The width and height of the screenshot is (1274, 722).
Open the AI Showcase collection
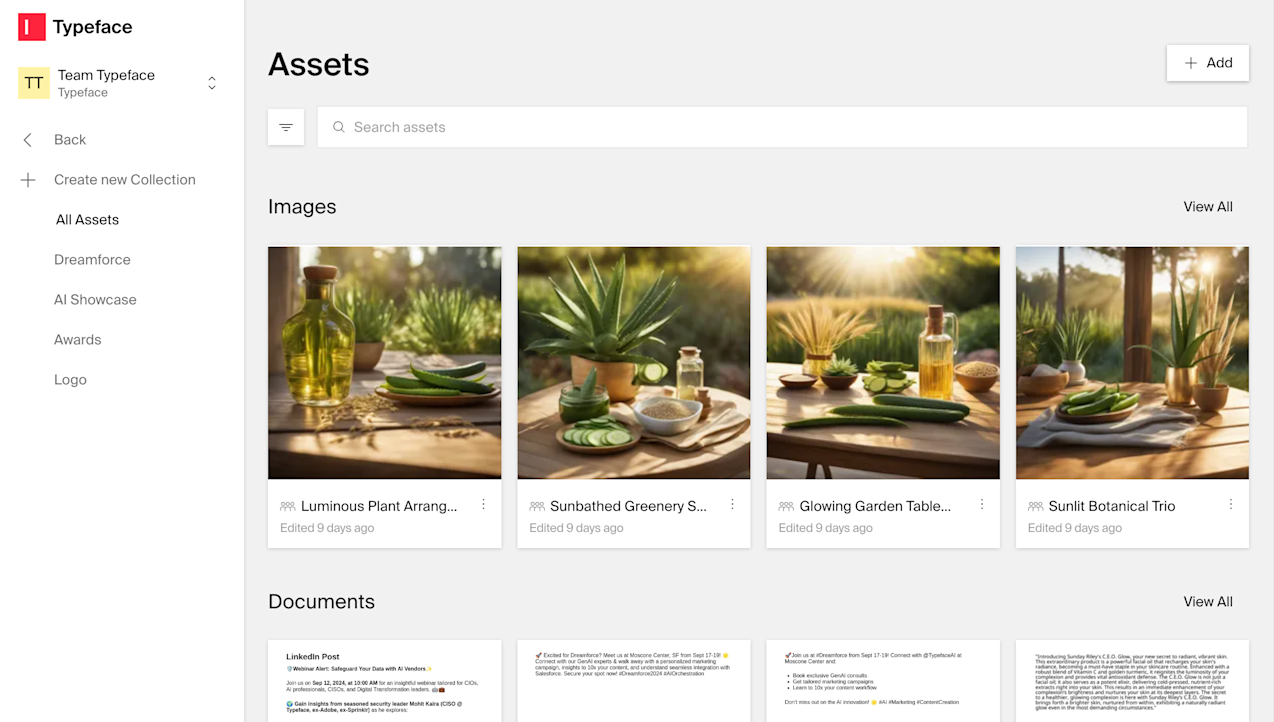(95, 300)
